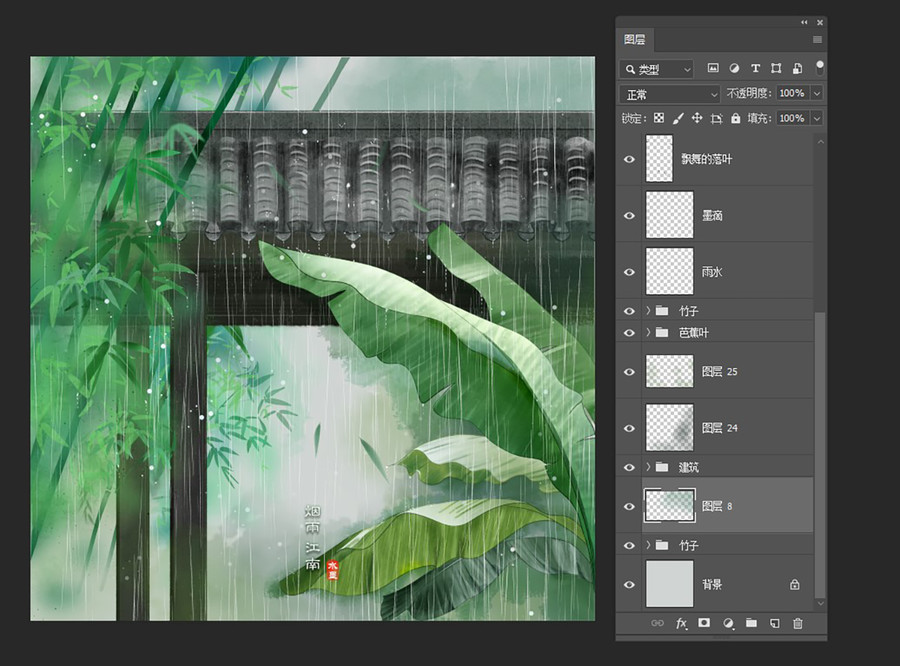Viewport: 900px width, 666px height.
Task: Hide the 墨滴 layer
Action: coord(629,215)
